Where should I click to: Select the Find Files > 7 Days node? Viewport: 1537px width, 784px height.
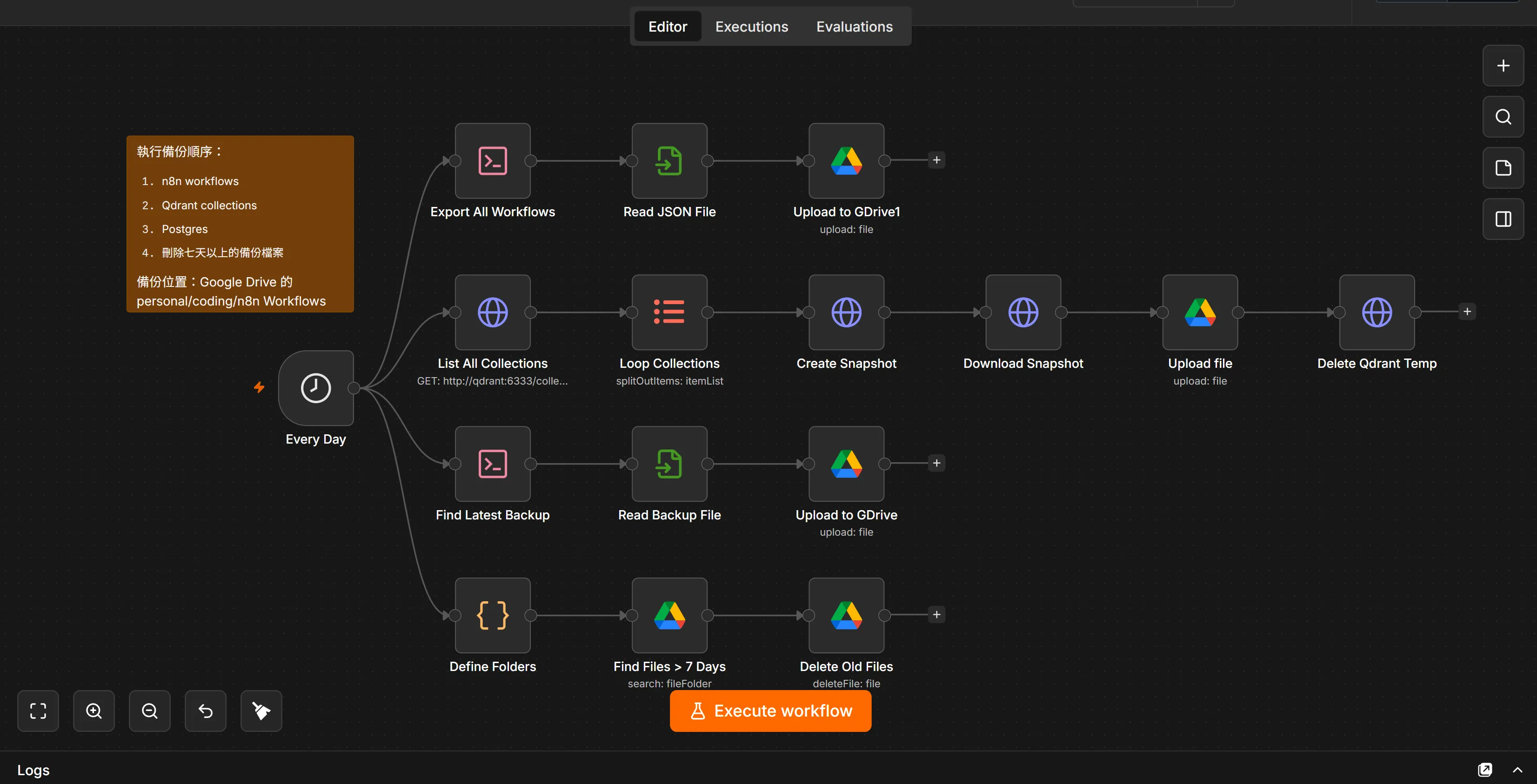669,615
